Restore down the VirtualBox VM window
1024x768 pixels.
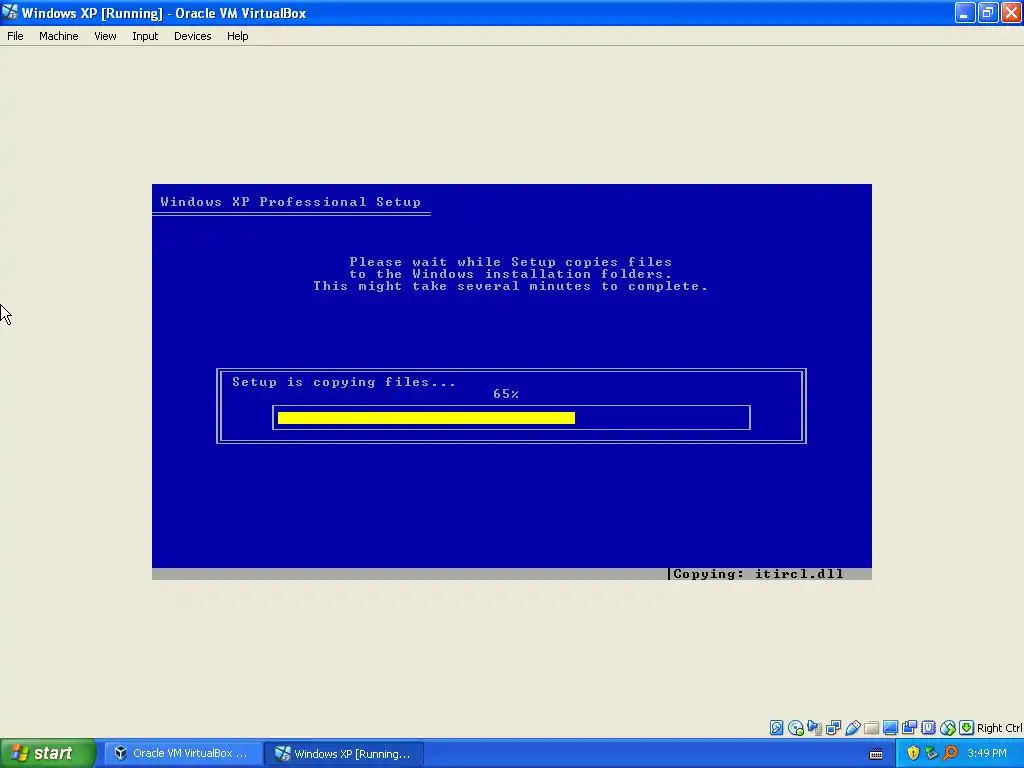coord(988,12)
